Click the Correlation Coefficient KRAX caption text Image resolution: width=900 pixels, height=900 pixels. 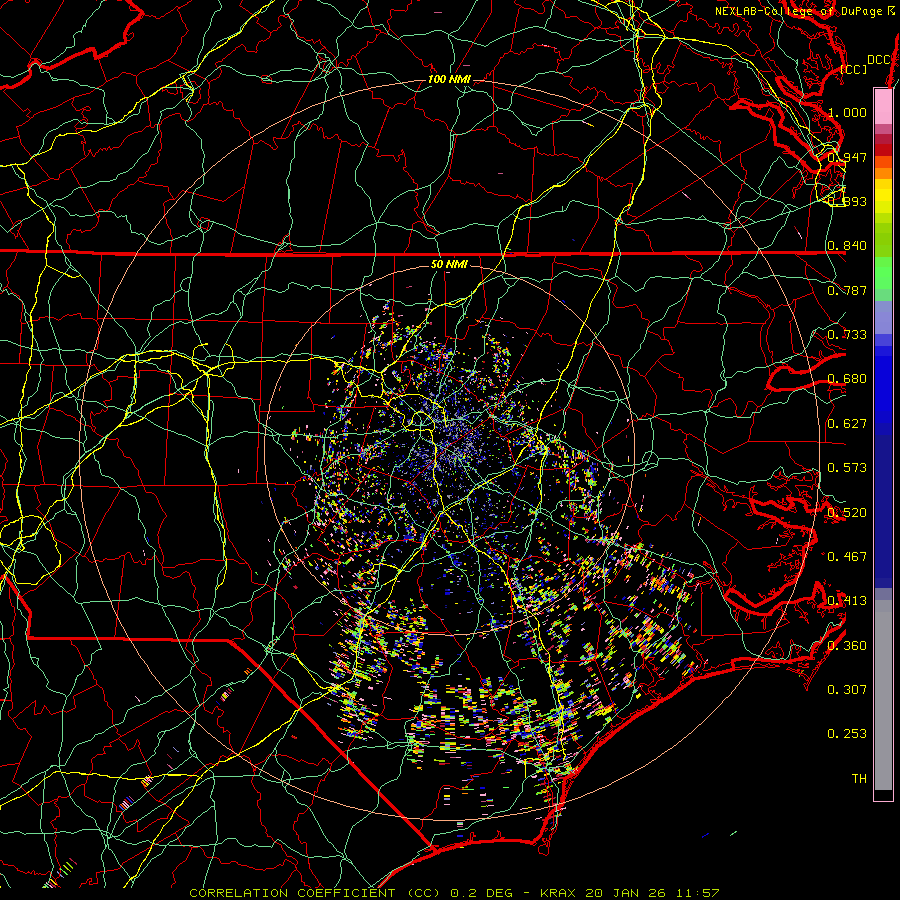click(x=454, y=893)
